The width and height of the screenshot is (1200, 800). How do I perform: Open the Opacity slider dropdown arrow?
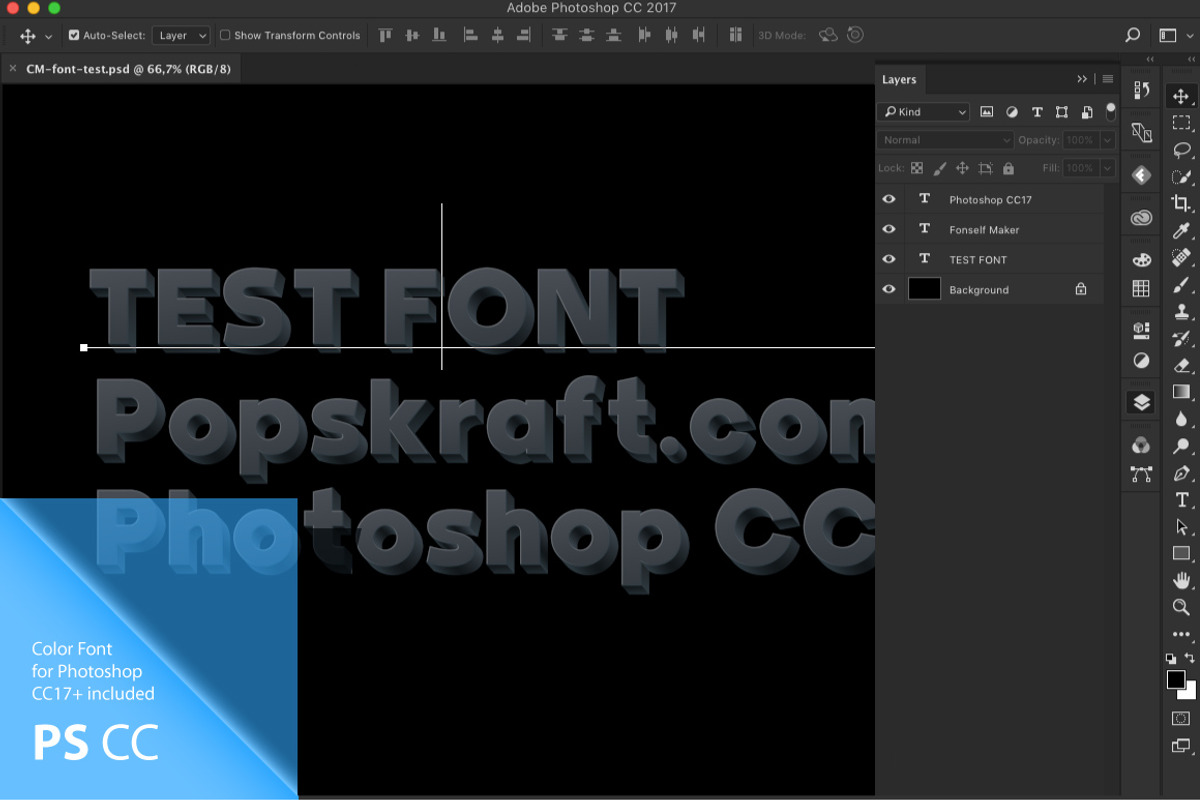click(x=1108, y=140)
